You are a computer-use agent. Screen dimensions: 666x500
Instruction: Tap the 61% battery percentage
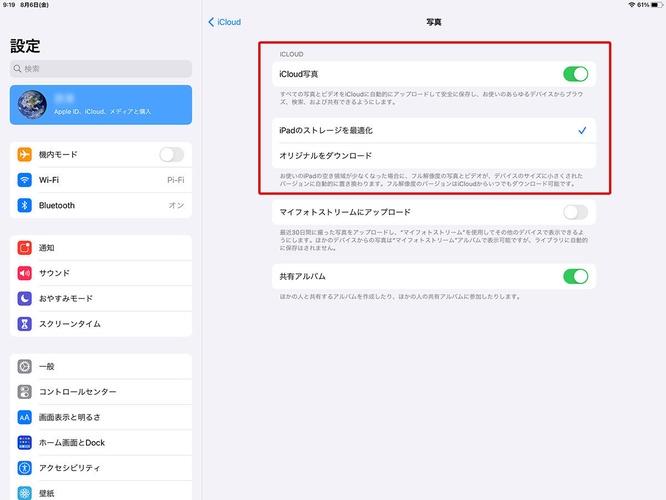point(643,5)
